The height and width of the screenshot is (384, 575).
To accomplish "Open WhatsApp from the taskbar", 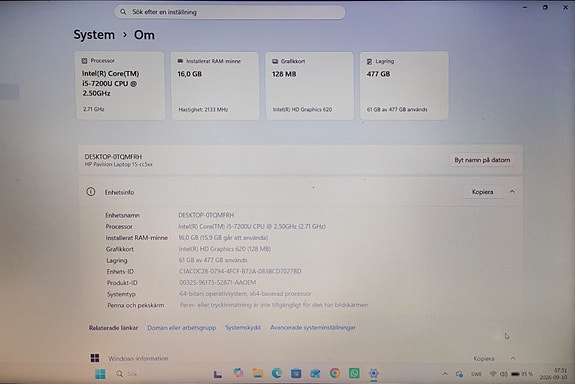I will tap(354, 373).
